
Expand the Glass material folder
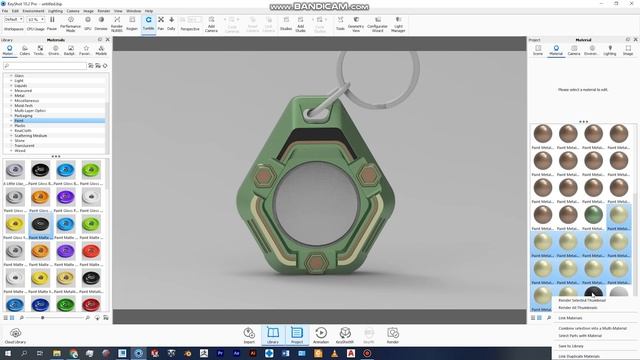[x=11, y=76]
